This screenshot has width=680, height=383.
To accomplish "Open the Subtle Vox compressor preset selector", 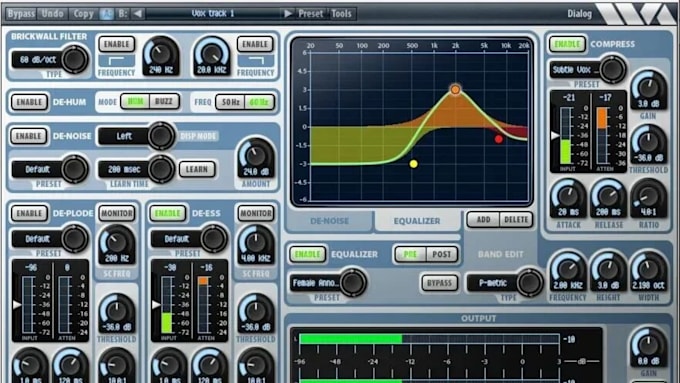I will [588, 69].
